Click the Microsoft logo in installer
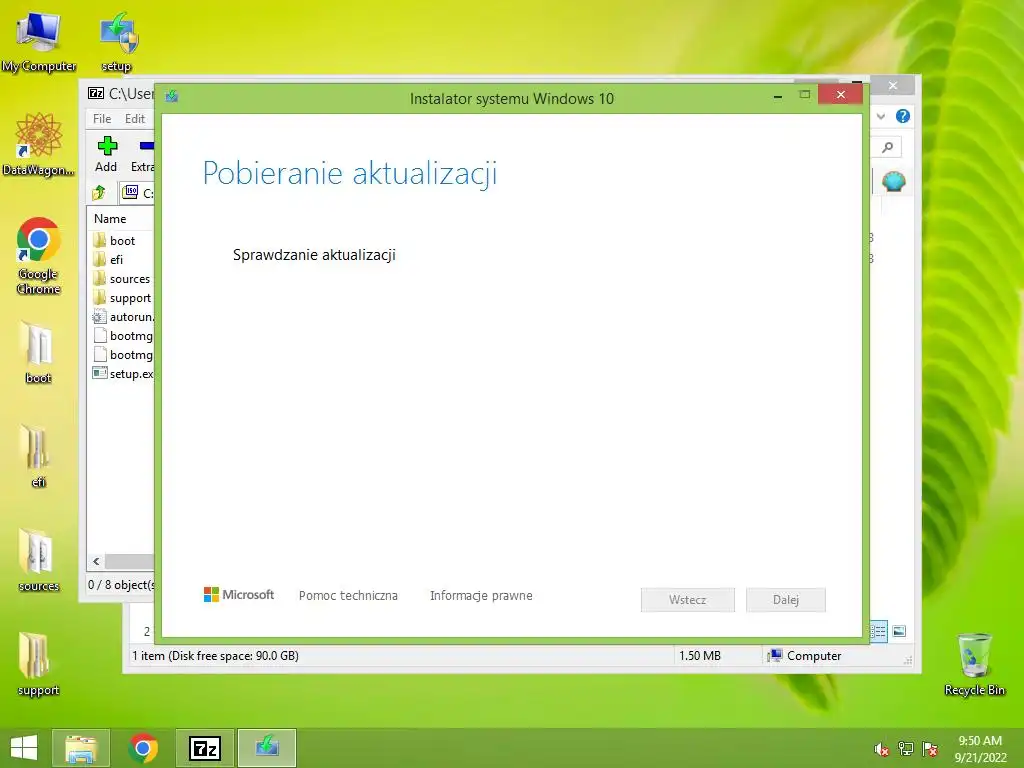 point(239,595)
